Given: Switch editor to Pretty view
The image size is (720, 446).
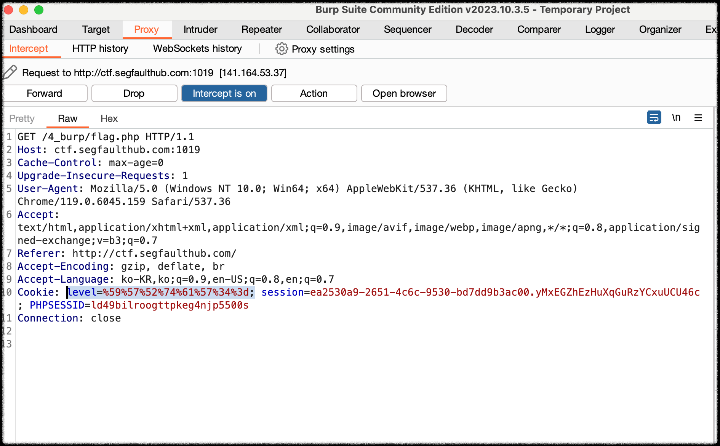Looking at the screenshot, I should click(22, 119).
